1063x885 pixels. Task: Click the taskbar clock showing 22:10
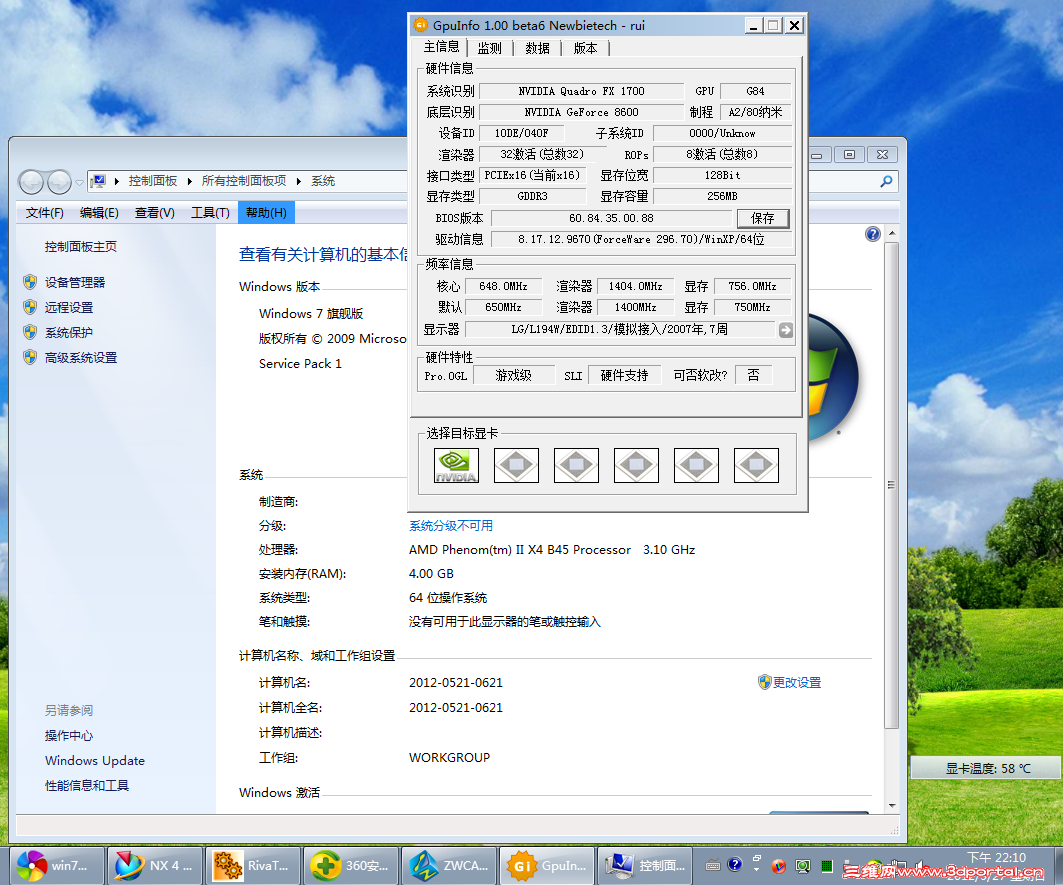click(x=996, y=858)
